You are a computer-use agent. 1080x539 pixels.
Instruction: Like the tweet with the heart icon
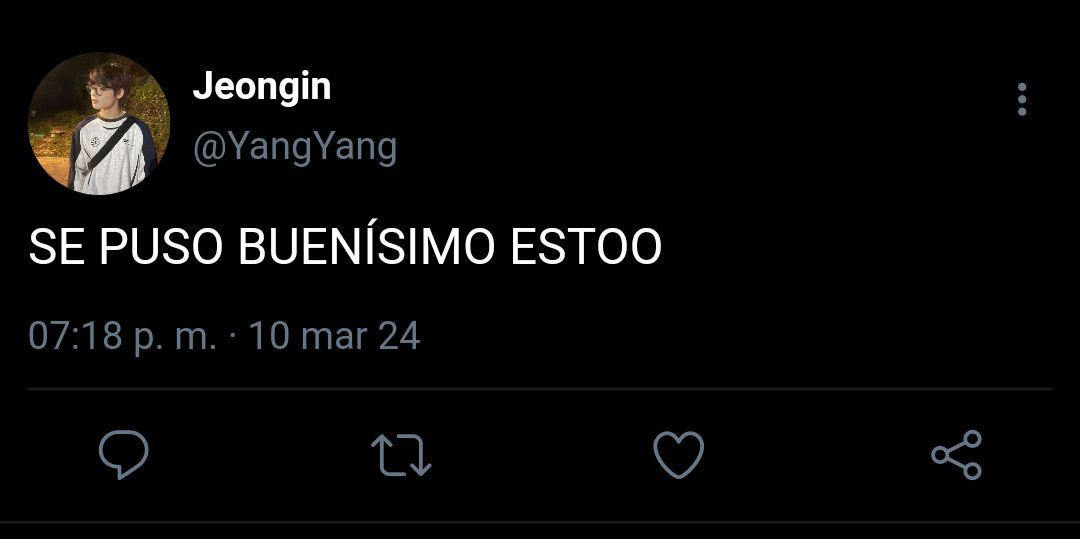pos(678,454)
